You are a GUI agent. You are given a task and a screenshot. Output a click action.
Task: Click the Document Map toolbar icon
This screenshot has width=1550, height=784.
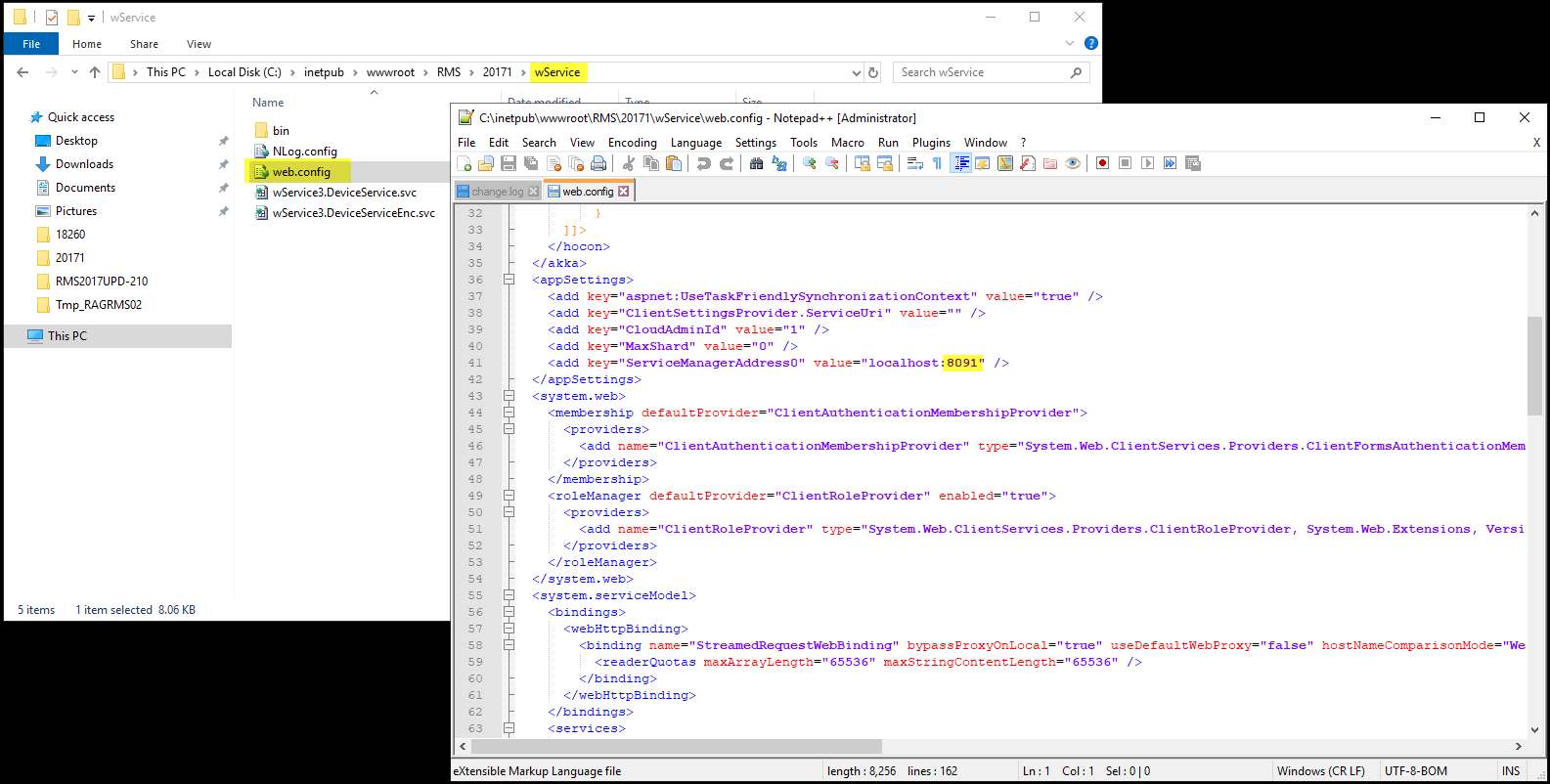tap(1005, 163)
